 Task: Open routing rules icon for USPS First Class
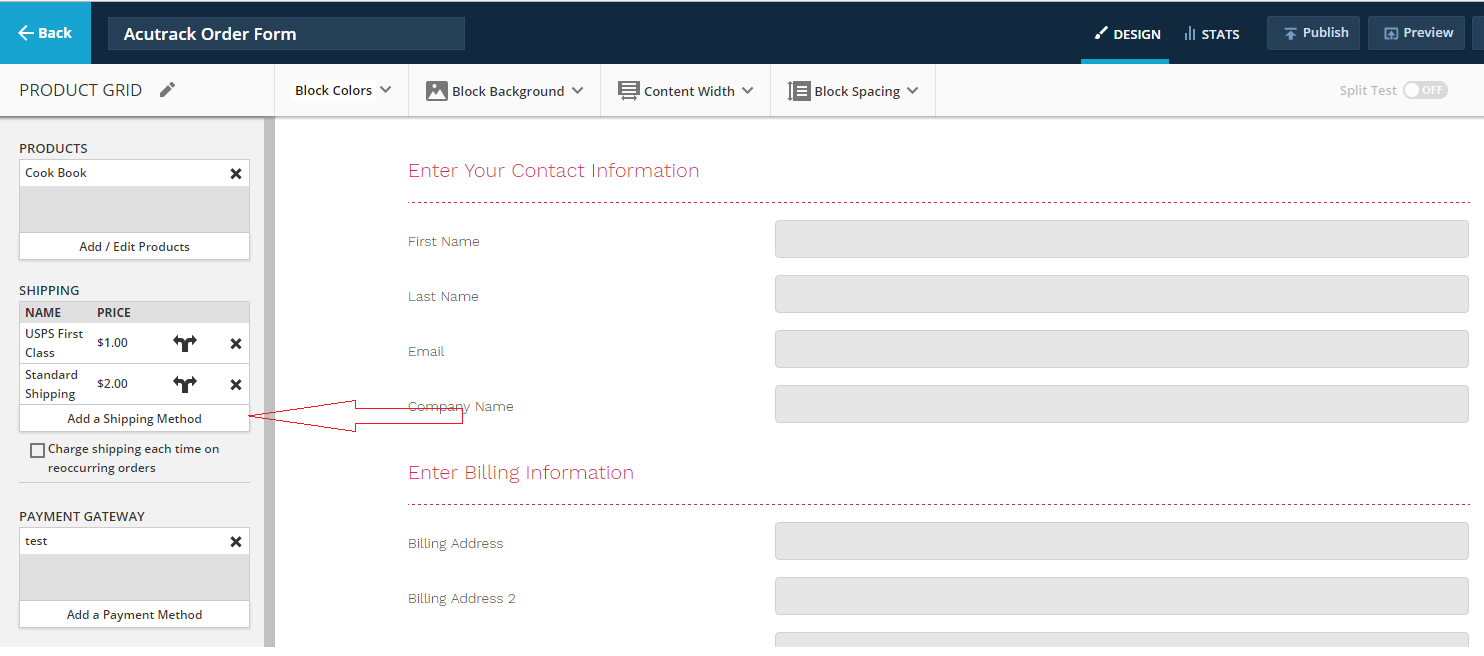point(185,343)
